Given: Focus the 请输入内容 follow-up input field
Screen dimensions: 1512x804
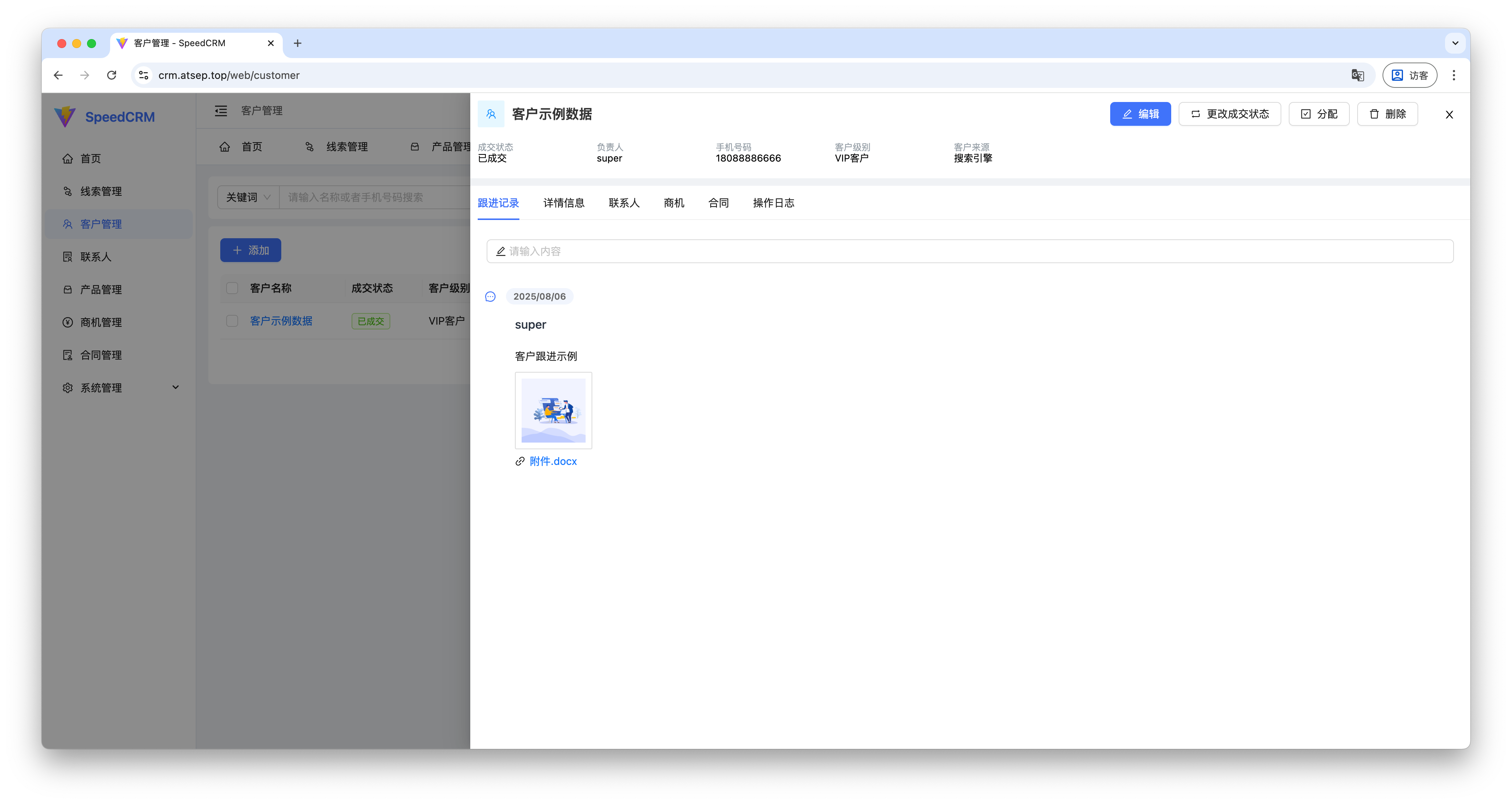Looking at the screenshot, I should 970,251.
